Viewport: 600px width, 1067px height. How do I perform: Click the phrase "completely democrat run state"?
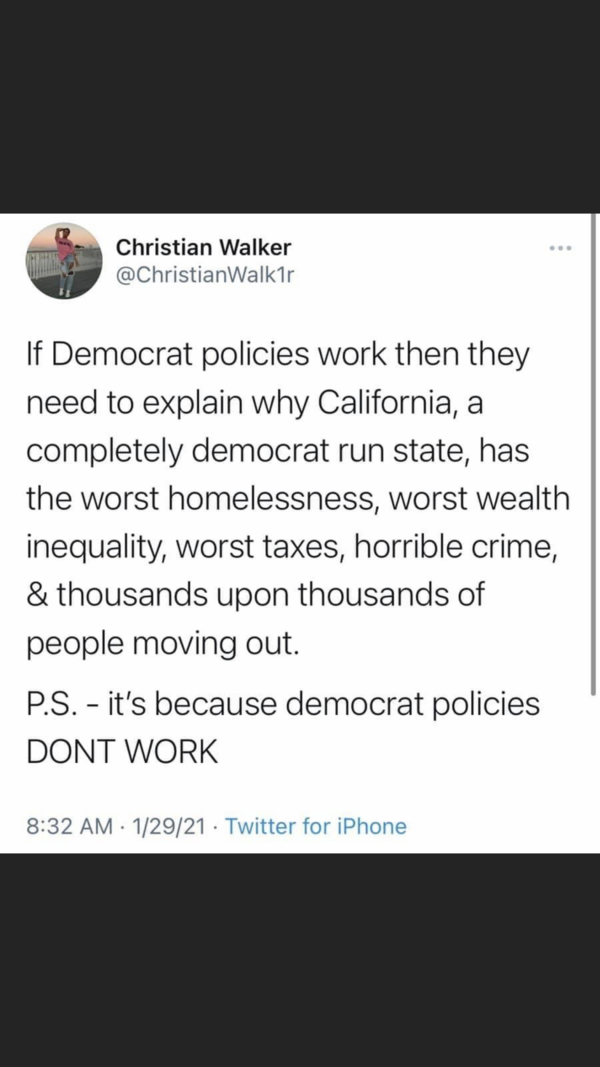[245, 450]
